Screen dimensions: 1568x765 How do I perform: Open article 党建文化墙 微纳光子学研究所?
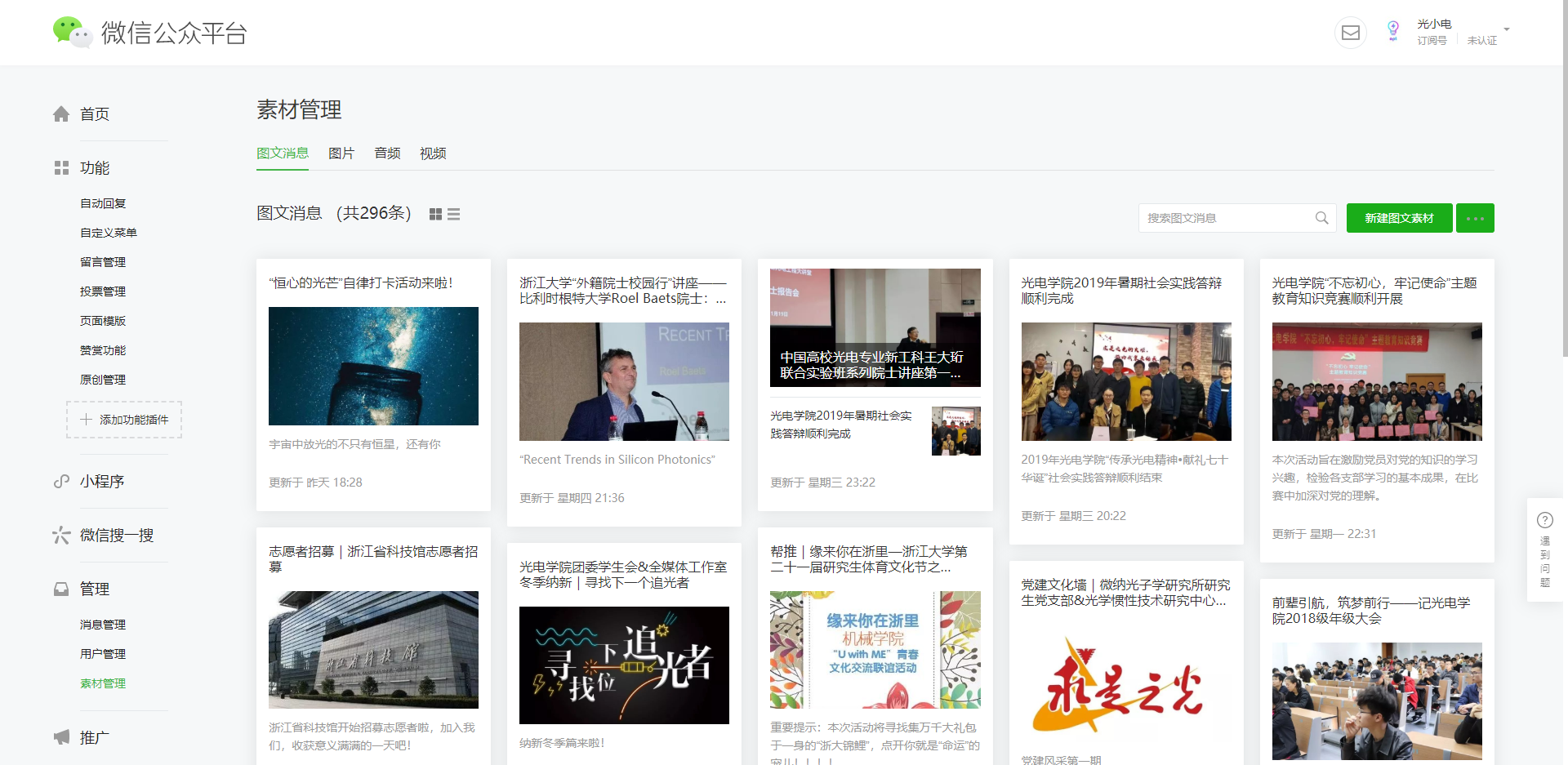[x=1125, y=593]
